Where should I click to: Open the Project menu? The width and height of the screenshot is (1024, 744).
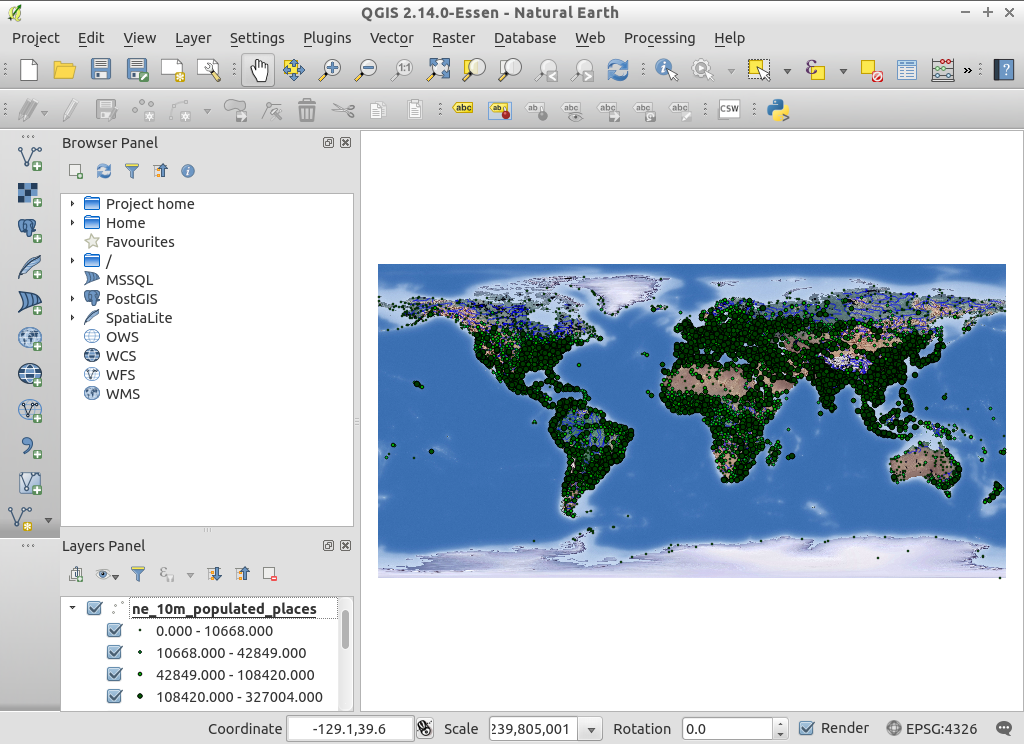tap(36, 38)
